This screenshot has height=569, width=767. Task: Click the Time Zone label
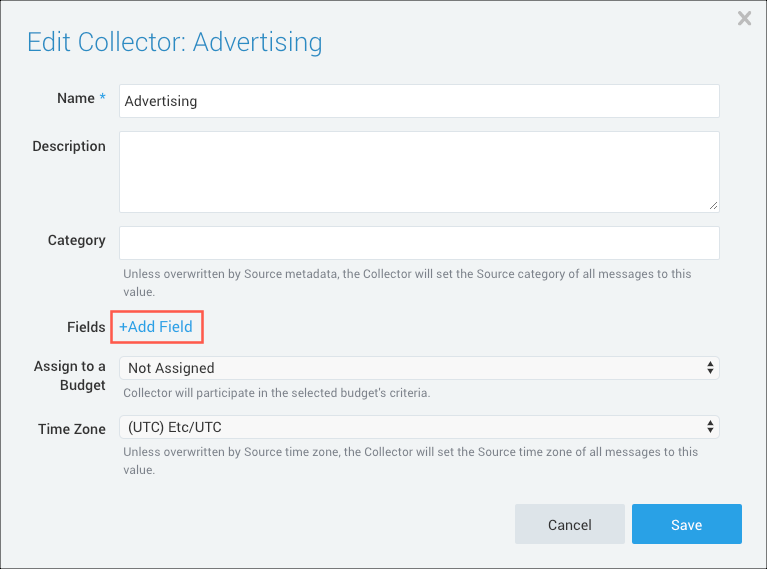71,428
